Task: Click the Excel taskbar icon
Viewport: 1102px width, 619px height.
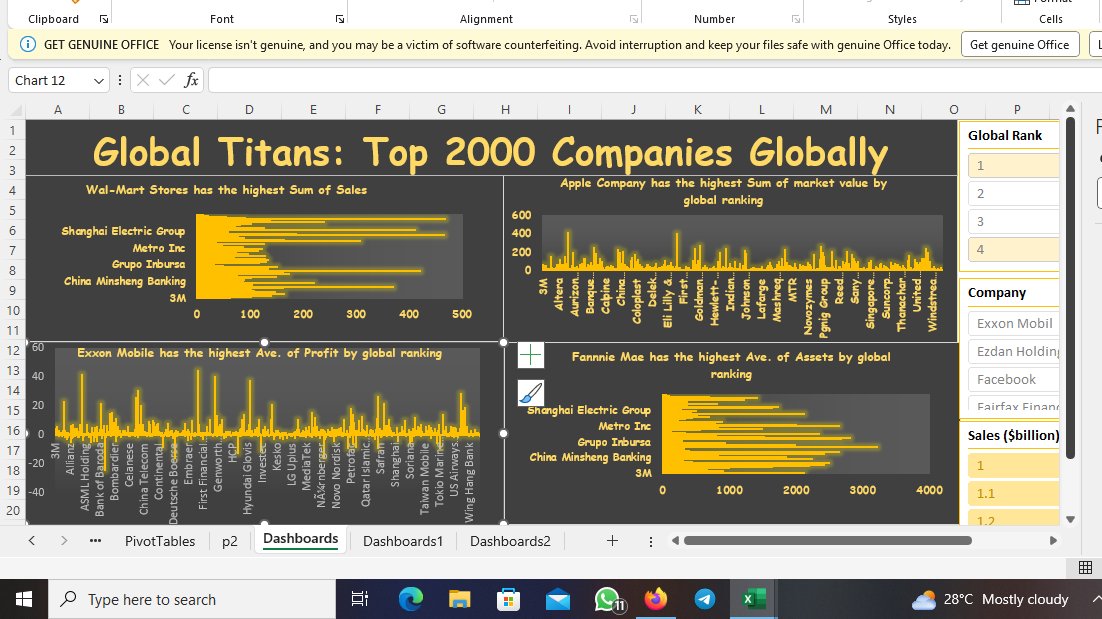Action: (x=753, y=599)
